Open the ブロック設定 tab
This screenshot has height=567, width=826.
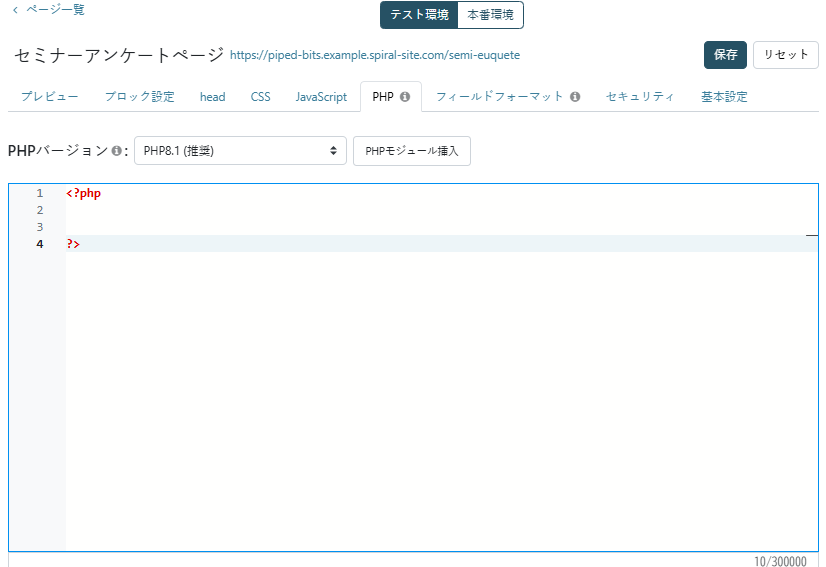pos(140,97)
